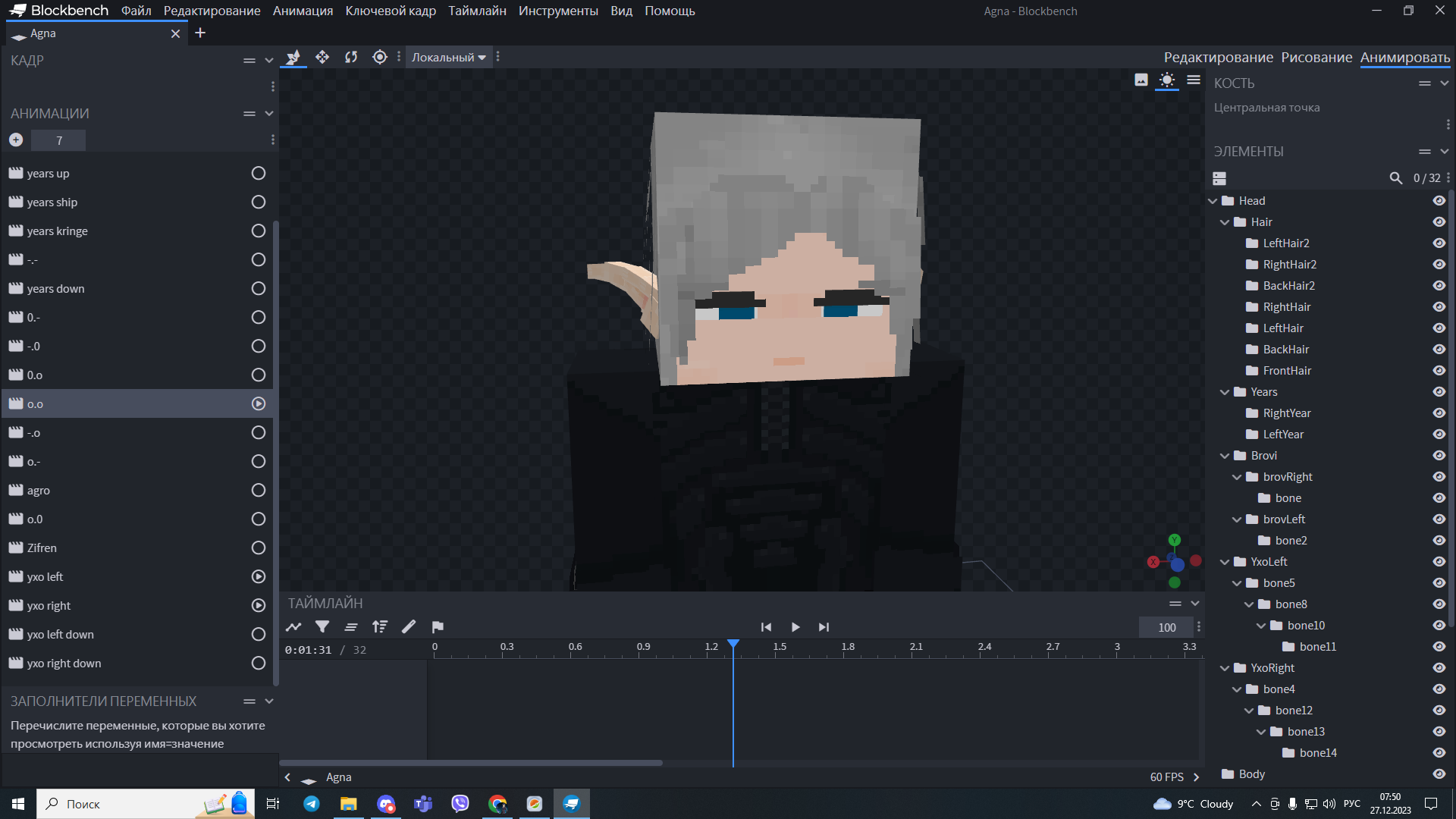Image resolution: width=1456 pixels, height=819 pixels.
Task: Jump to timeline start
Action: pyautogui.click(x=766, y=627)
